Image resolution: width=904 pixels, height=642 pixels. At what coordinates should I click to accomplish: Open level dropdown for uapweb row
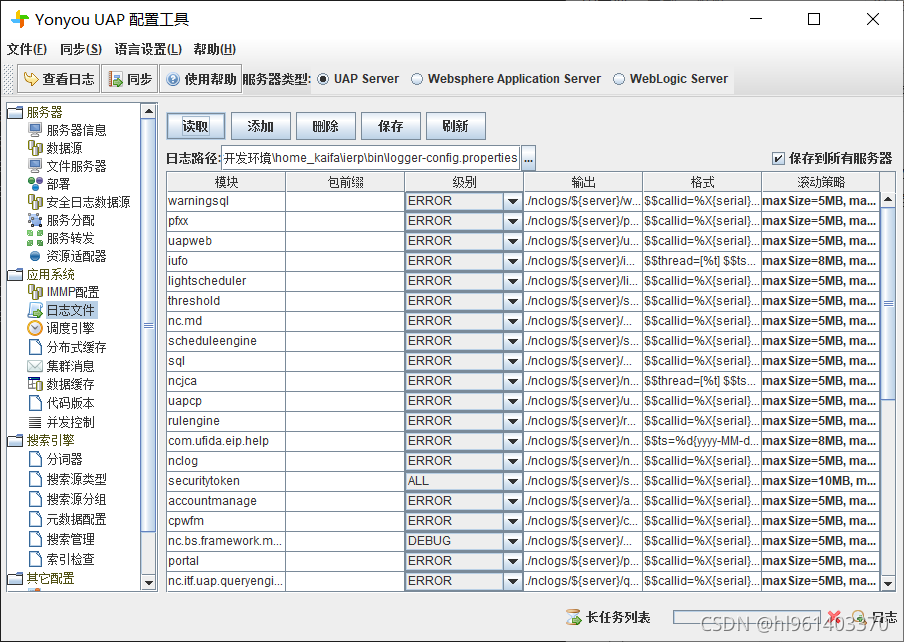point(513,241)
